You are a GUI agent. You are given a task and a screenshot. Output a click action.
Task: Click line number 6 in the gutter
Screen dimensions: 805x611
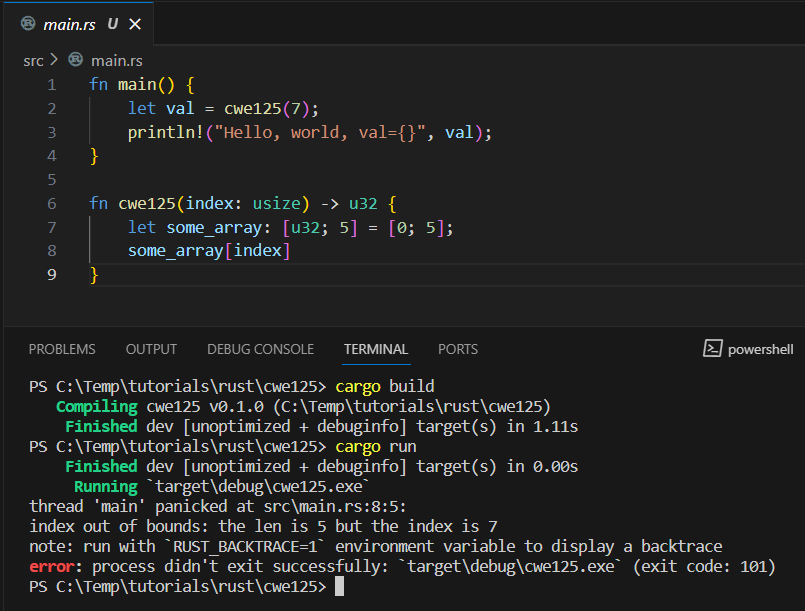click(x=51, y=203)
